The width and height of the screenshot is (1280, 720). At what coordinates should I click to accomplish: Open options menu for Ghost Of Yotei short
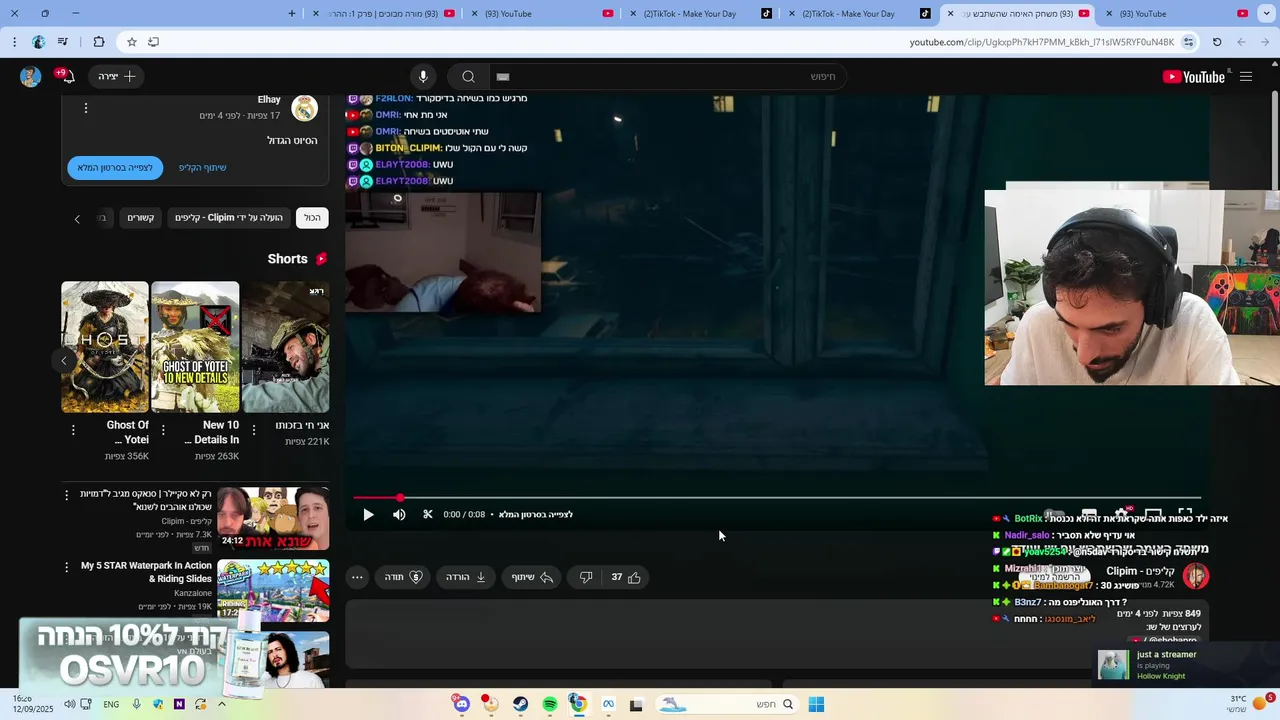point(73,430)
